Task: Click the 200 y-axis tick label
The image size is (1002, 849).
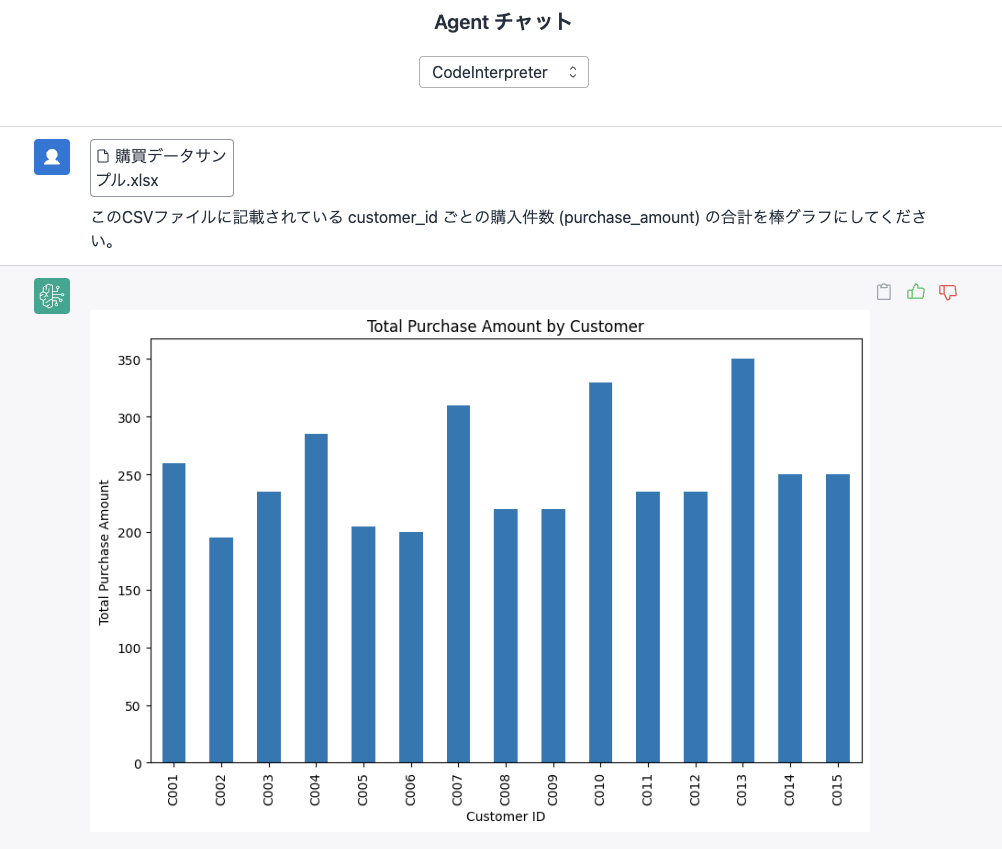Action: click(x=129, y=533)
